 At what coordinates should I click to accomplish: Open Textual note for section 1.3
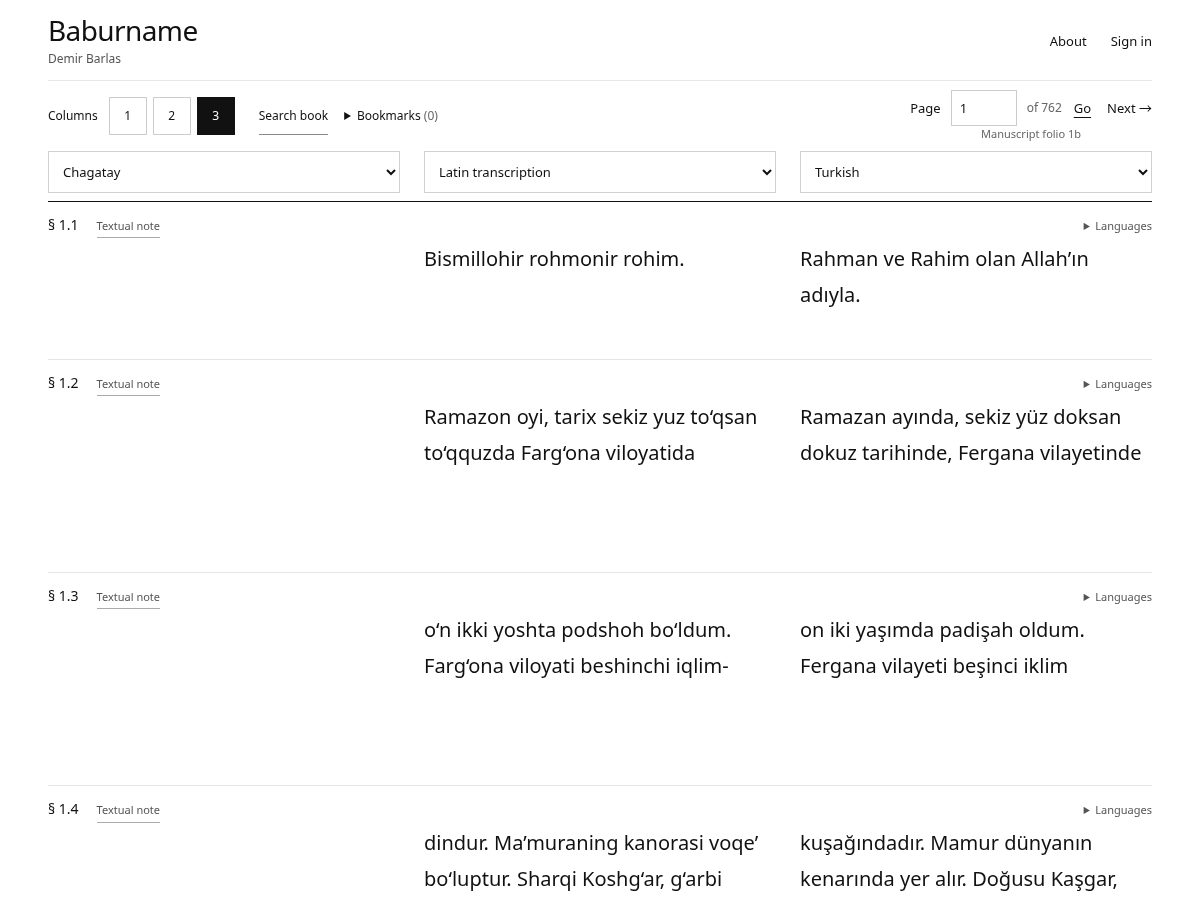[128, 597]
